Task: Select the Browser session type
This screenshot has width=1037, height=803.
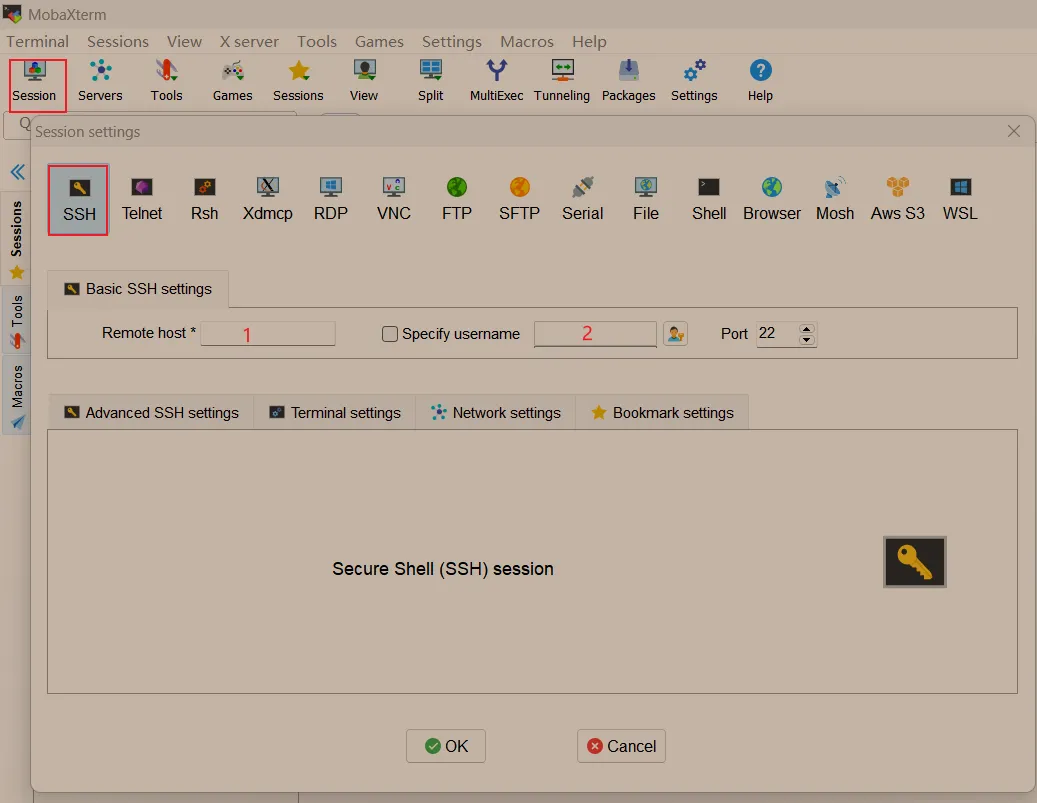Action: tap(772, 200)
